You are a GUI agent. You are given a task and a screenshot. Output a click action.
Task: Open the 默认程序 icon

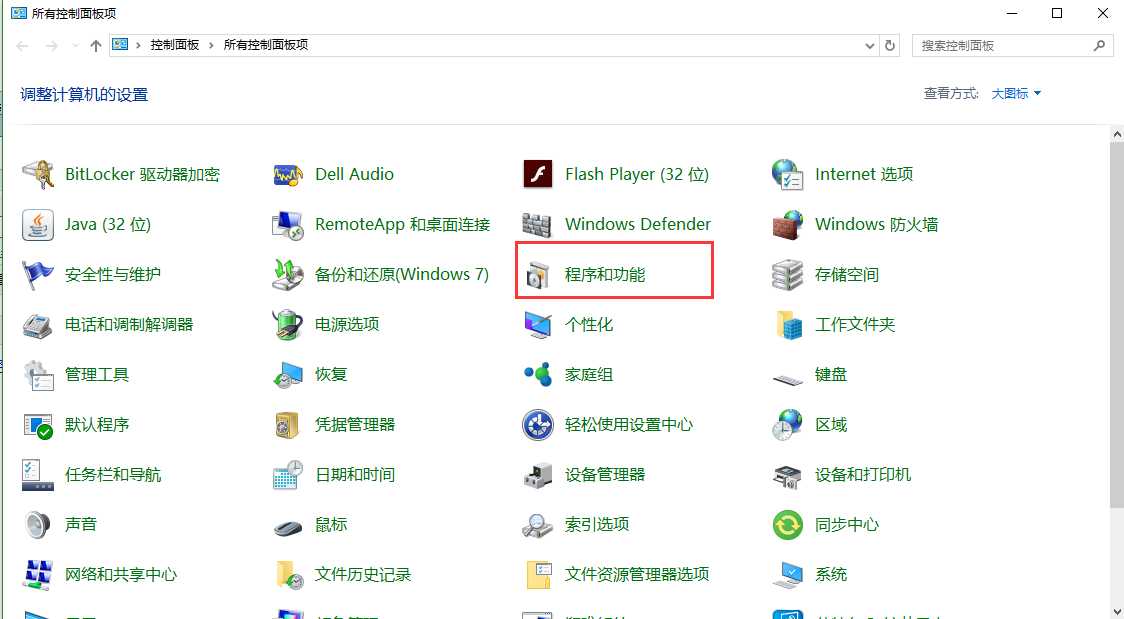pos(38,425)
